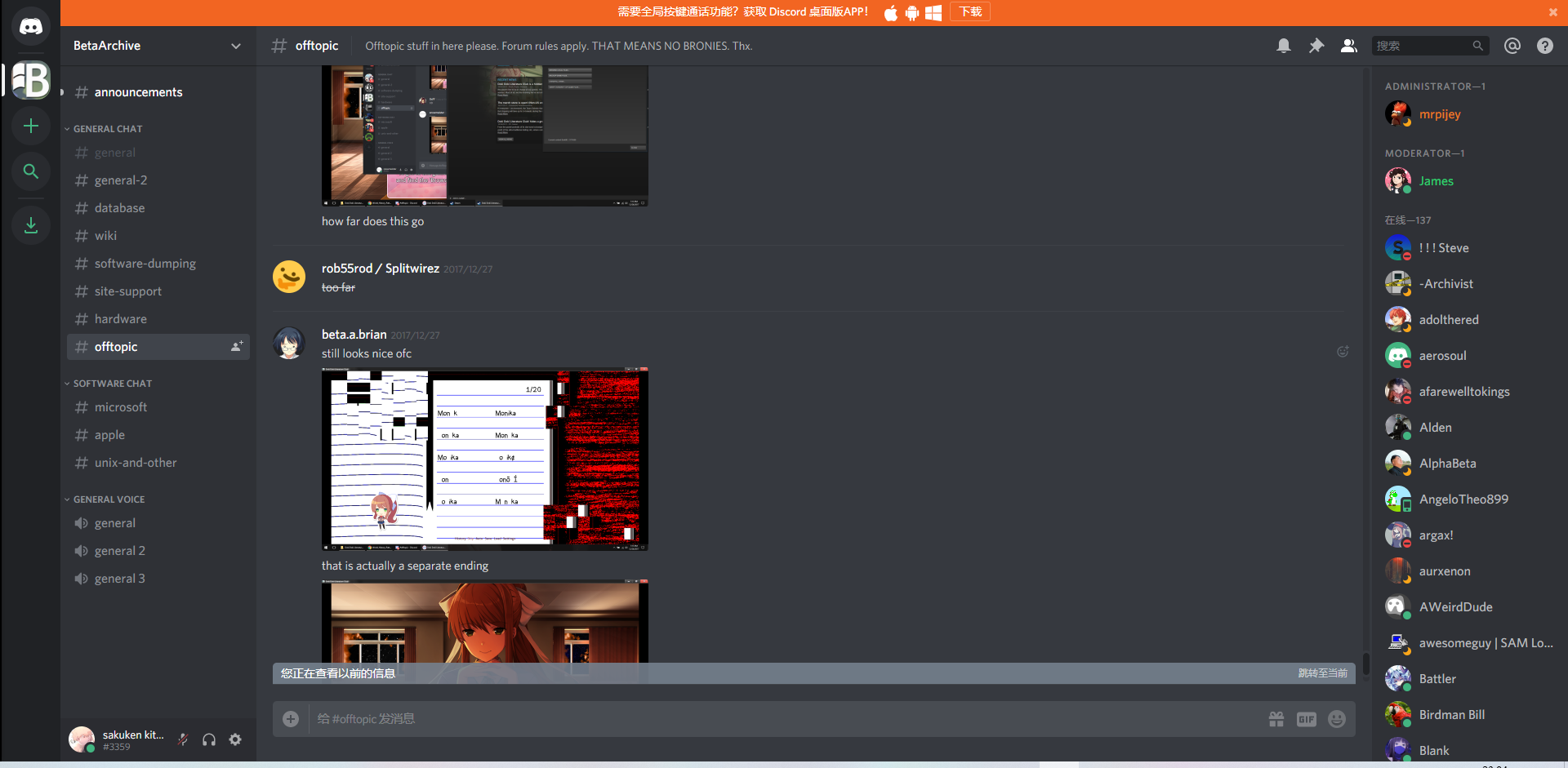
Task: Collapse the GENERAL CHAT category
Action: coord(108,129)
